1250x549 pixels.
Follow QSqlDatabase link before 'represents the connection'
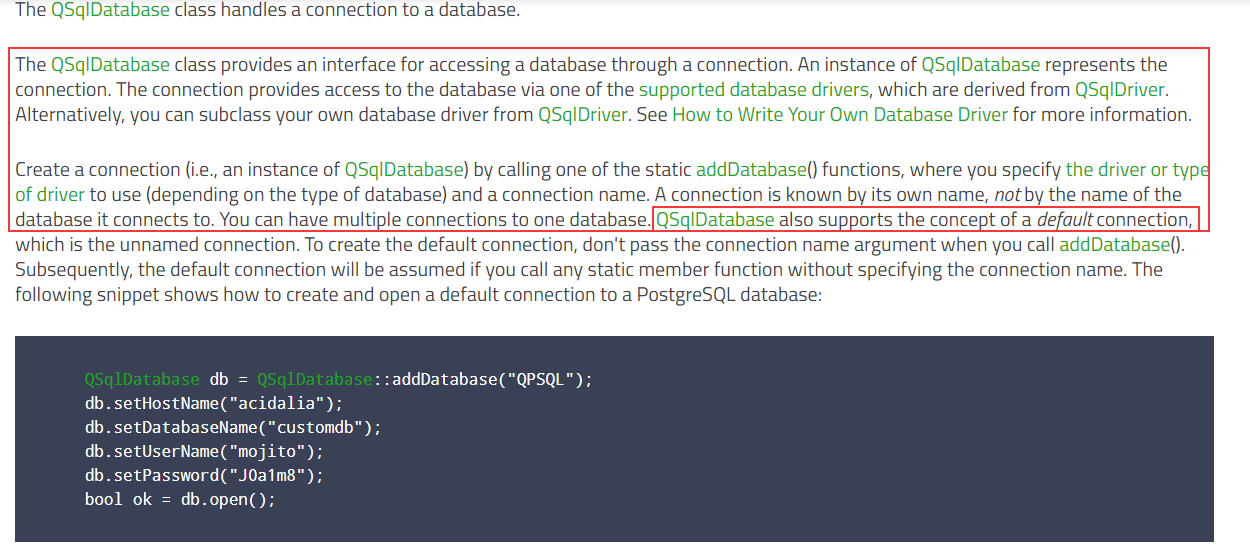980,65
